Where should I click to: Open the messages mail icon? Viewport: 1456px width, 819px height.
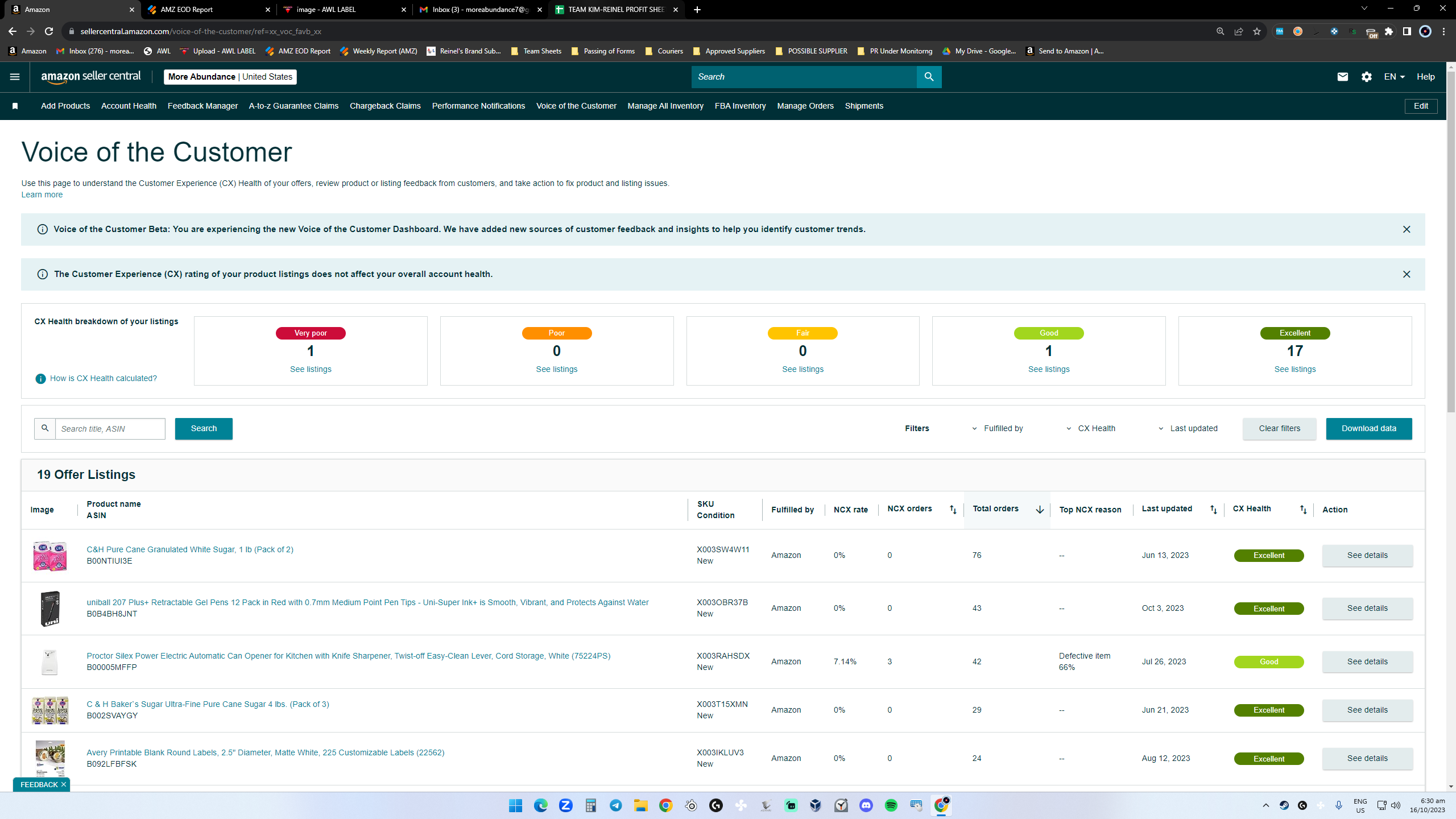(x=1342, y=77)
